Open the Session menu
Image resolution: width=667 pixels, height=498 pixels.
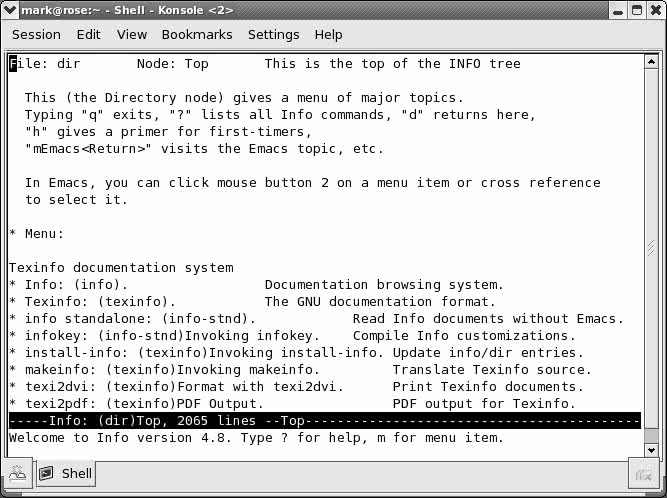point(36,34)
